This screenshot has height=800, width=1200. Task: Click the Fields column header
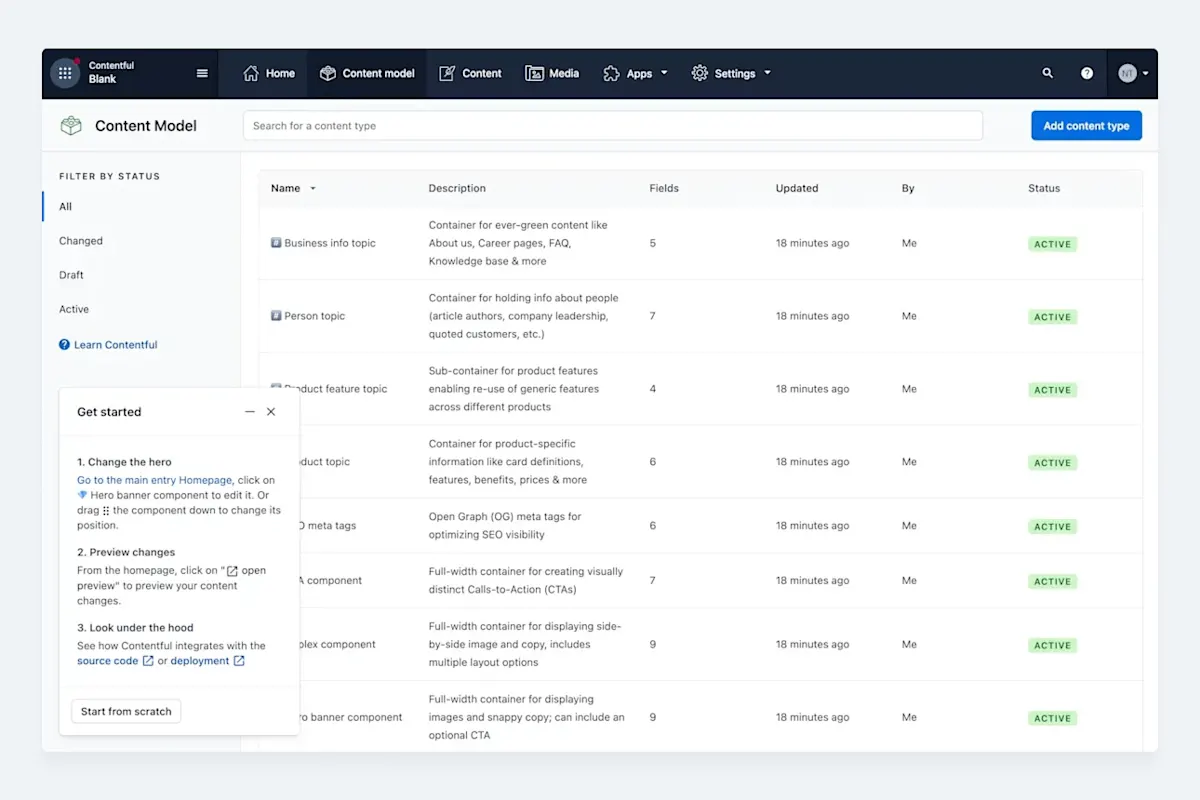664,188
